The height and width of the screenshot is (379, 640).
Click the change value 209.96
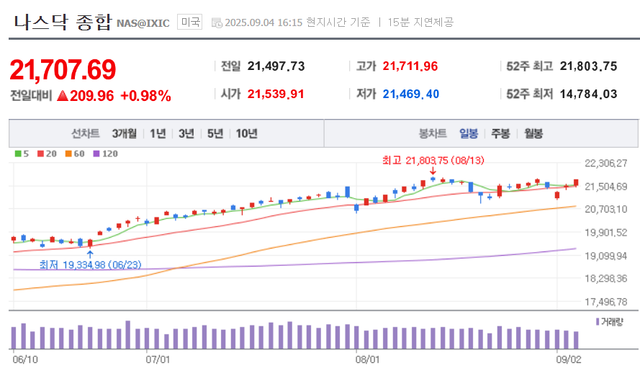click(x=92, y=96)
